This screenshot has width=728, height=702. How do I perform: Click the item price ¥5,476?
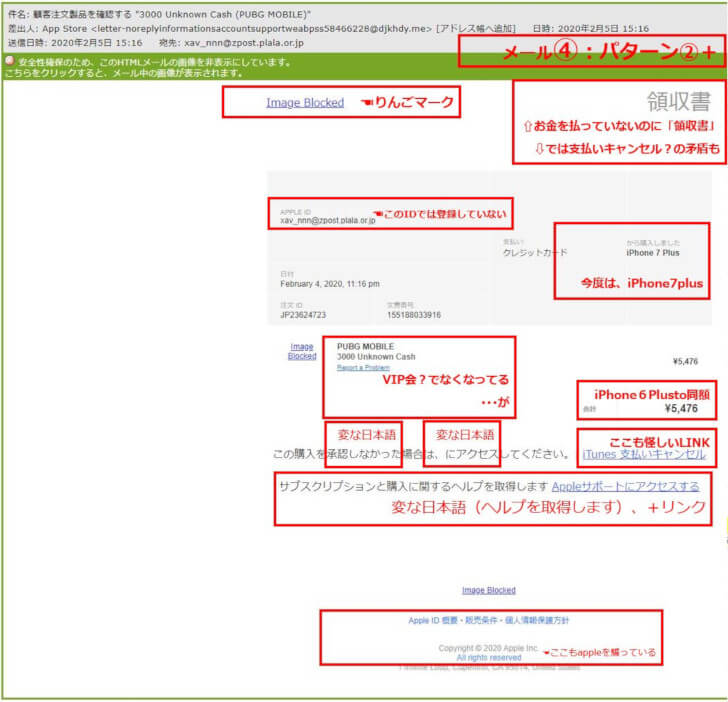[685, 361]
